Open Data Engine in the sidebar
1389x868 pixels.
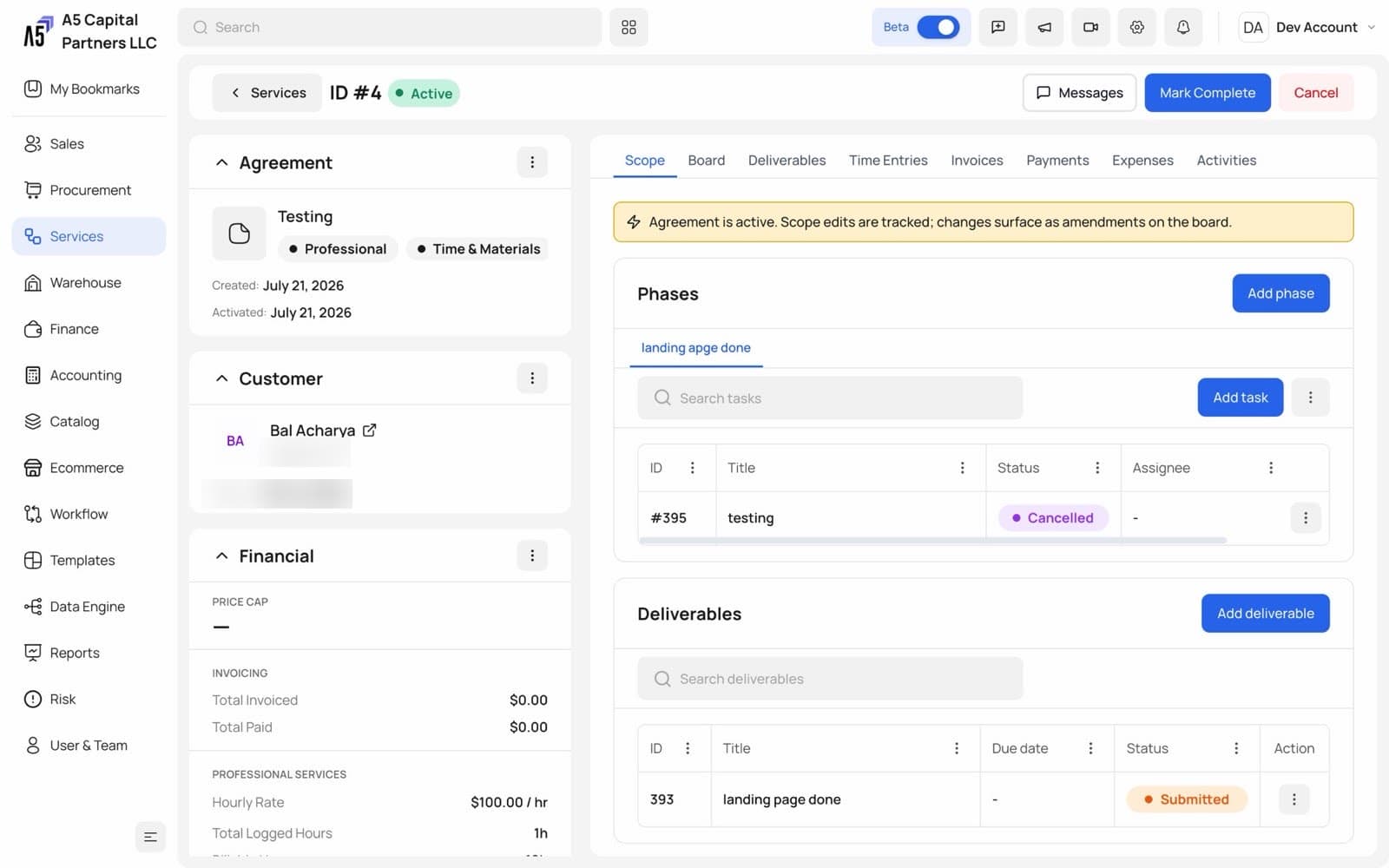point(89,607)
